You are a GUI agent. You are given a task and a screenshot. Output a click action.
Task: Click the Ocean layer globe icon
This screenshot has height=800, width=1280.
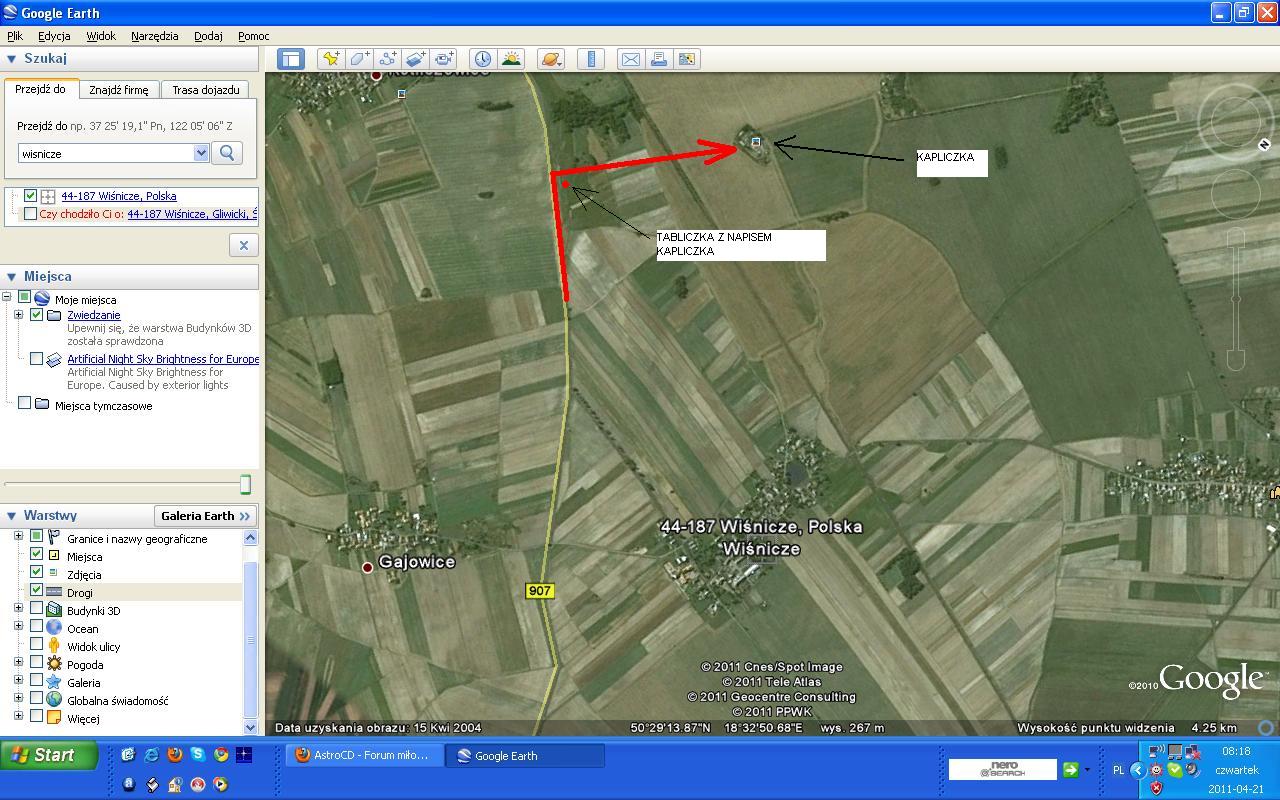click(54, 628)
